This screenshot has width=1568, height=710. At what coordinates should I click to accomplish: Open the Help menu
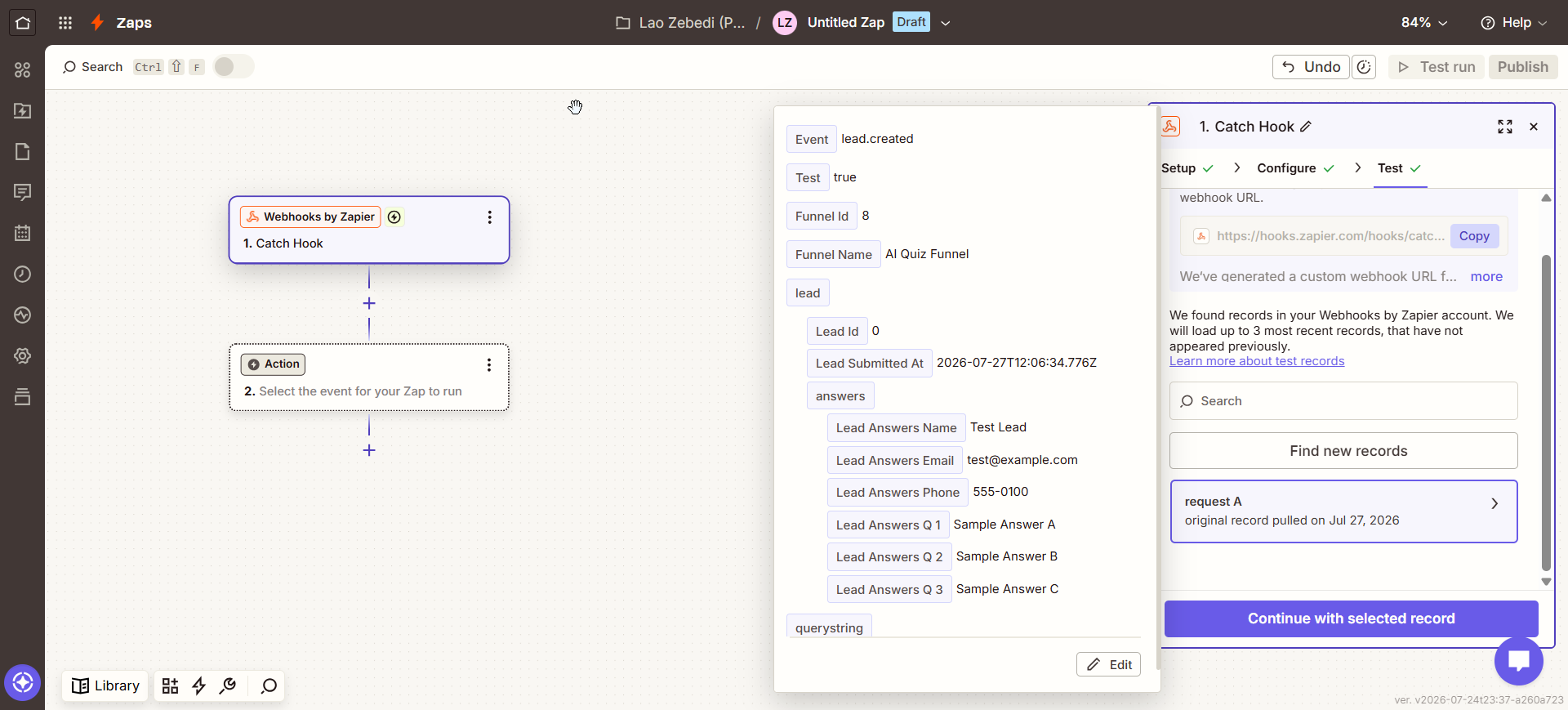pos(1514,23)
